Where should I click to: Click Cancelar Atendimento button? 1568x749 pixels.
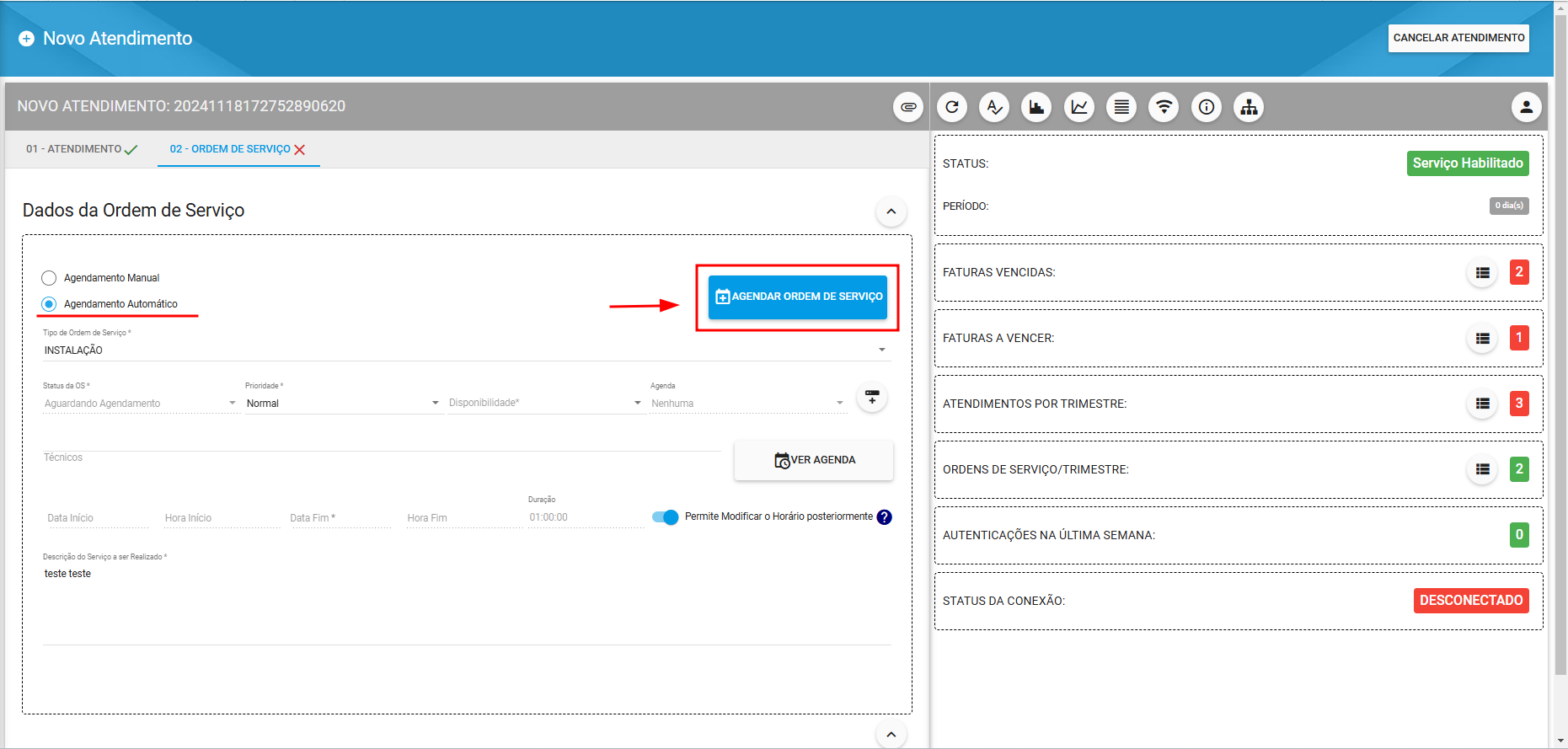[x=1458, y=38]
